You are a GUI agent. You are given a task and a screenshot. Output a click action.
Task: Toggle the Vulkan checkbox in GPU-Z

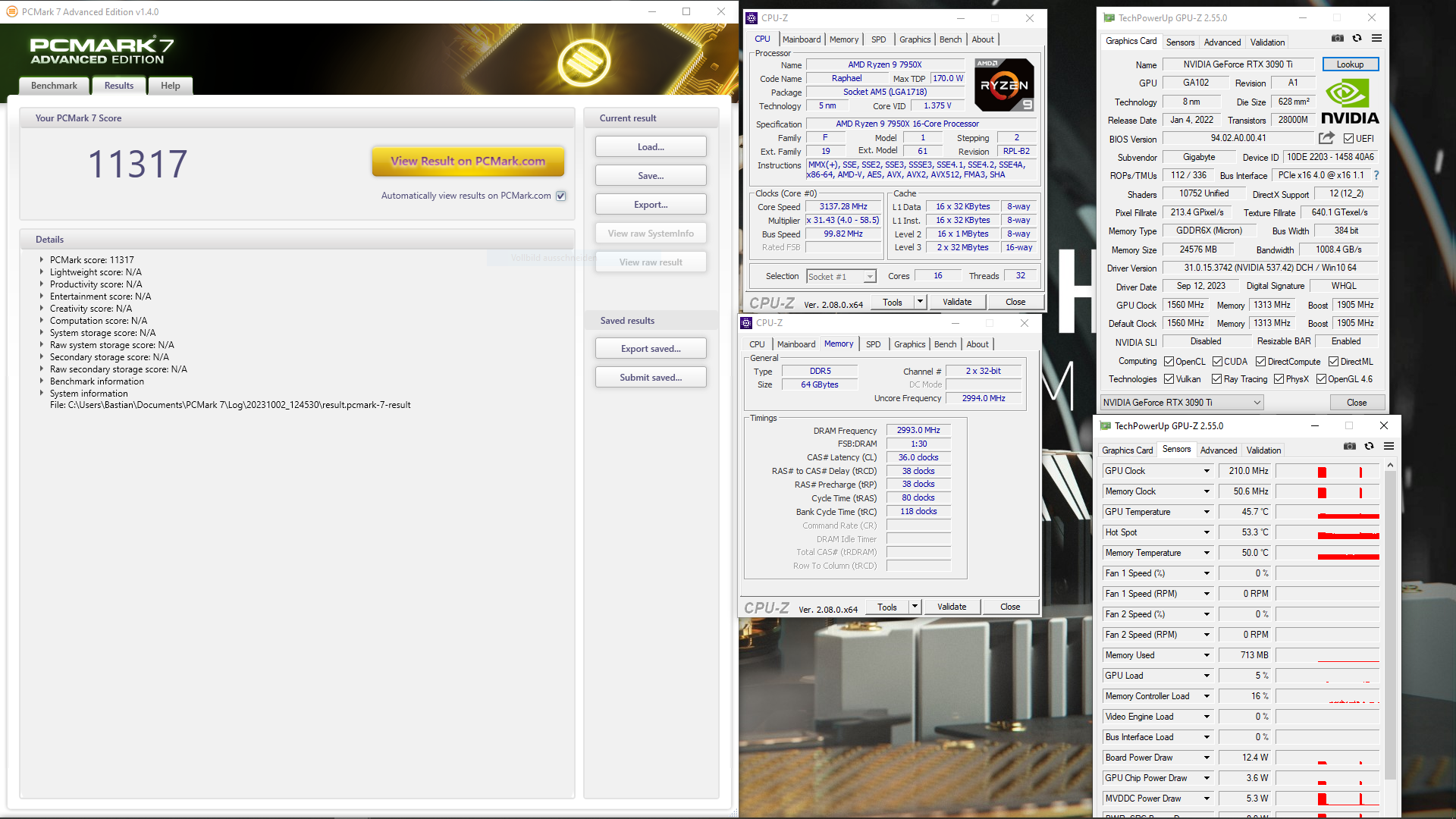(x=1169, y=379)
